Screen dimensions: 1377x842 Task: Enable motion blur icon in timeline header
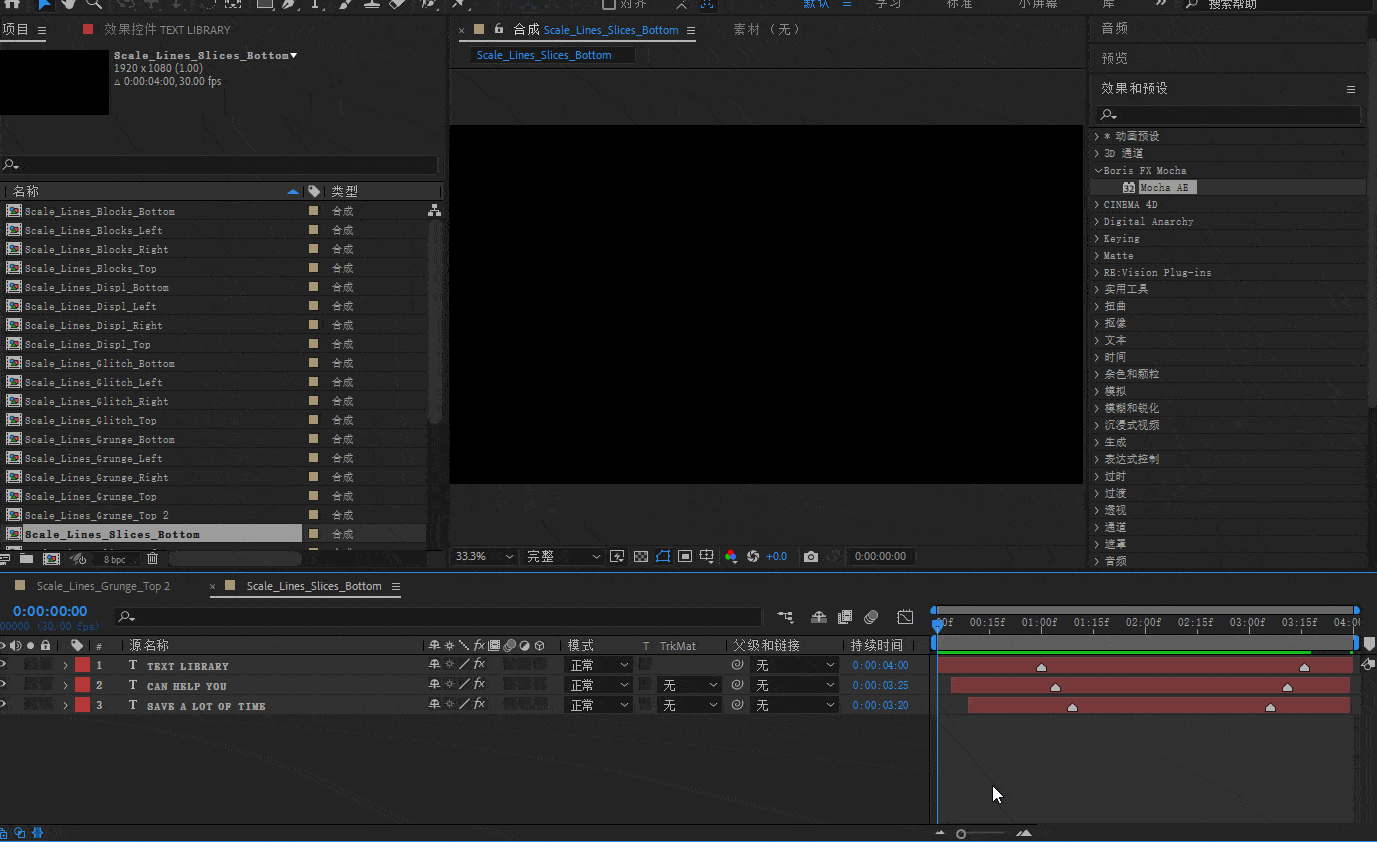pyautogui.click(x=871, y=618)
